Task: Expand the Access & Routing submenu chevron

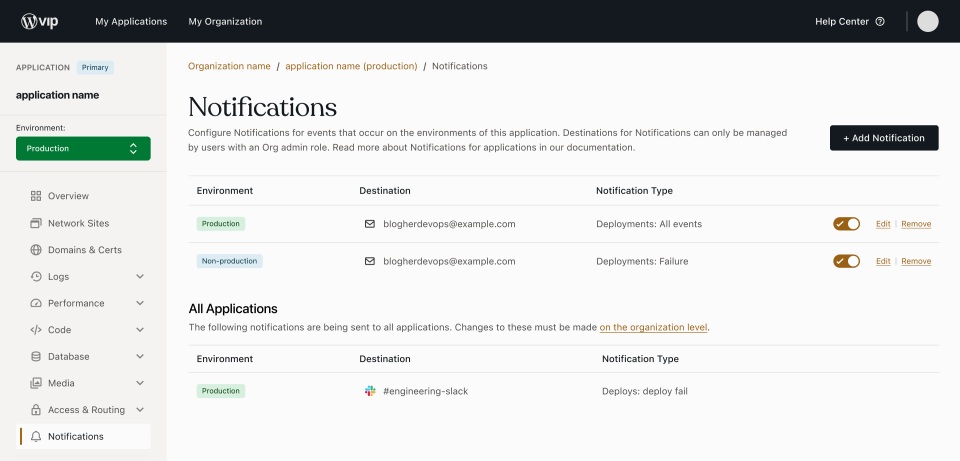Action: pos(140,410)
